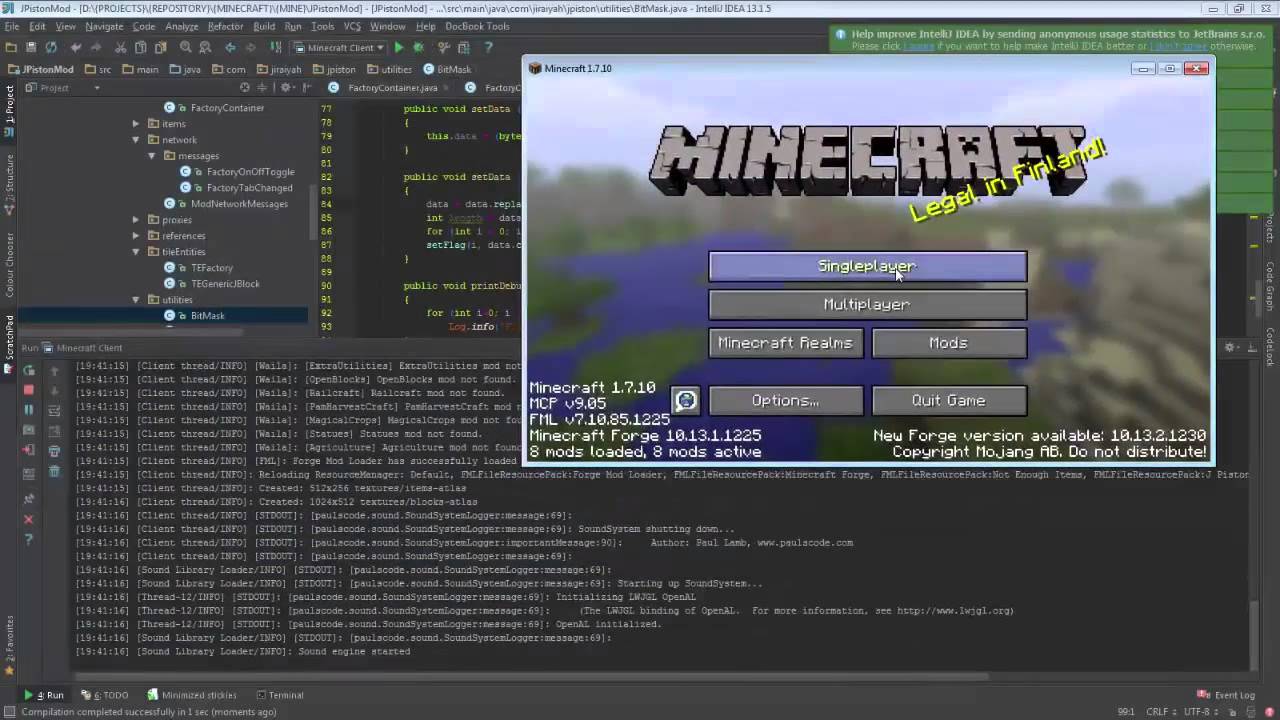Click the Pause output icon in Run panel

click(x=29, y=410)
